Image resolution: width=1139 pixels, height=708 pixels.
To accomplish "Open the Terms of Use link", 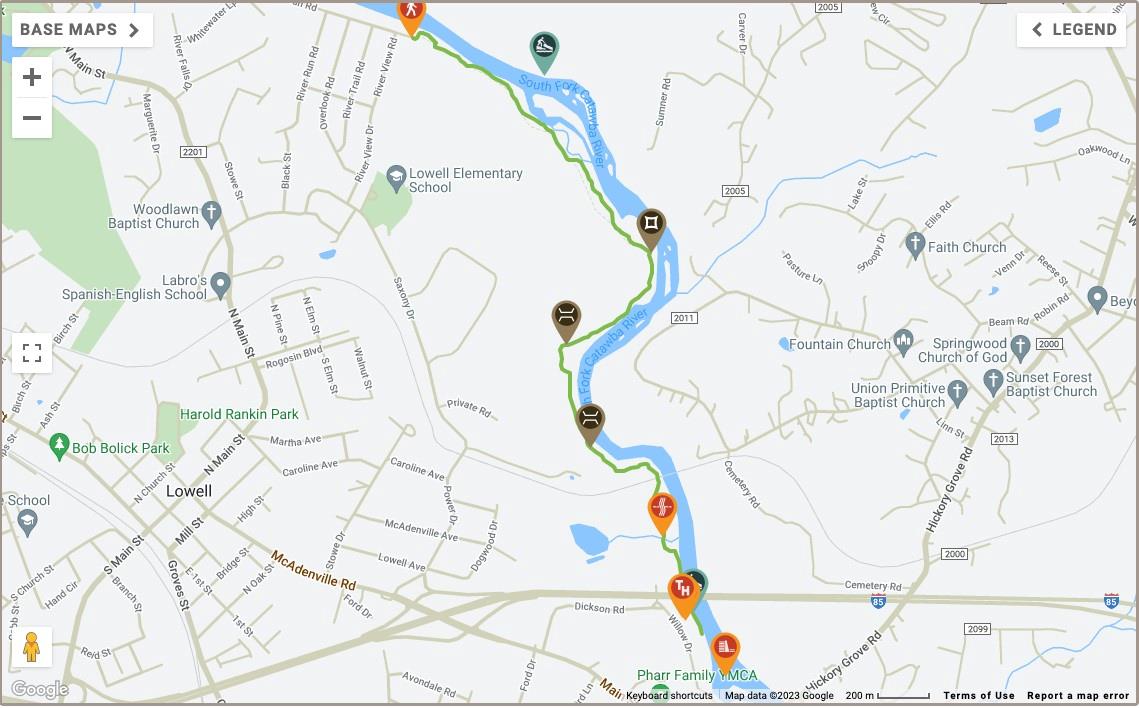I will 978,696.
